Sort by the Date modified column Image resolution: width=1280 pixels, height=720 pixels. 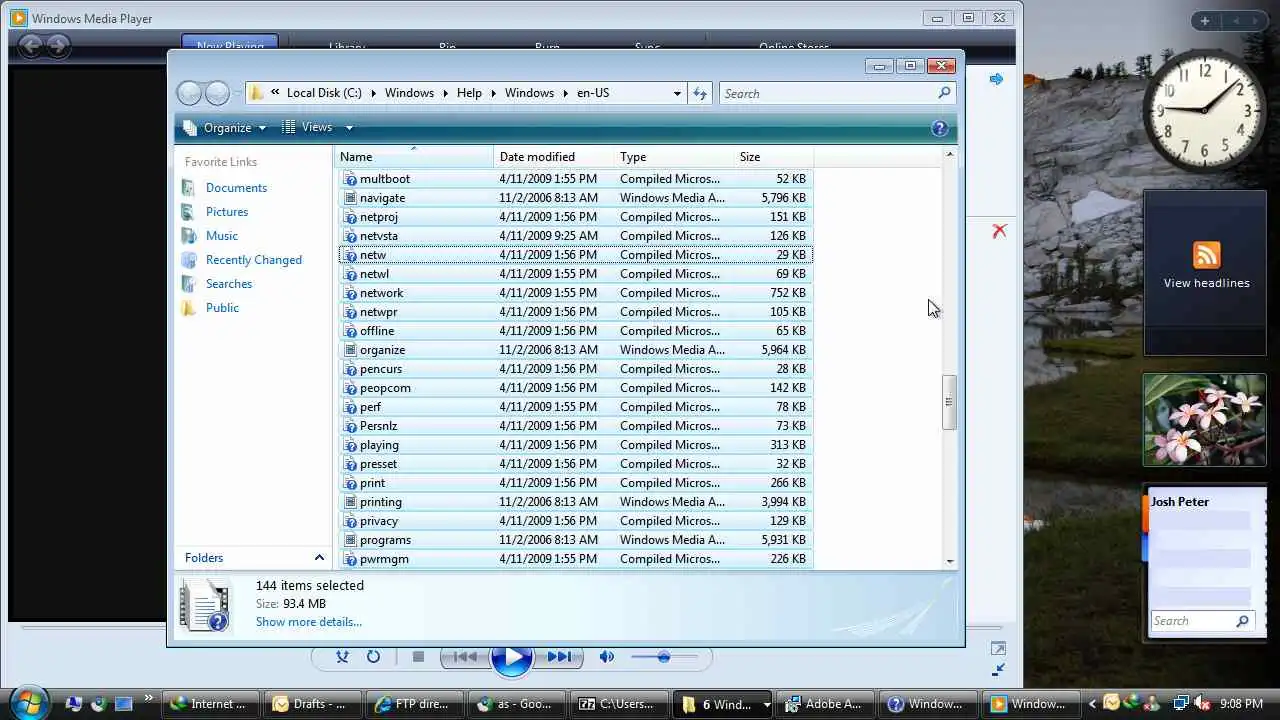coord(553,157)
